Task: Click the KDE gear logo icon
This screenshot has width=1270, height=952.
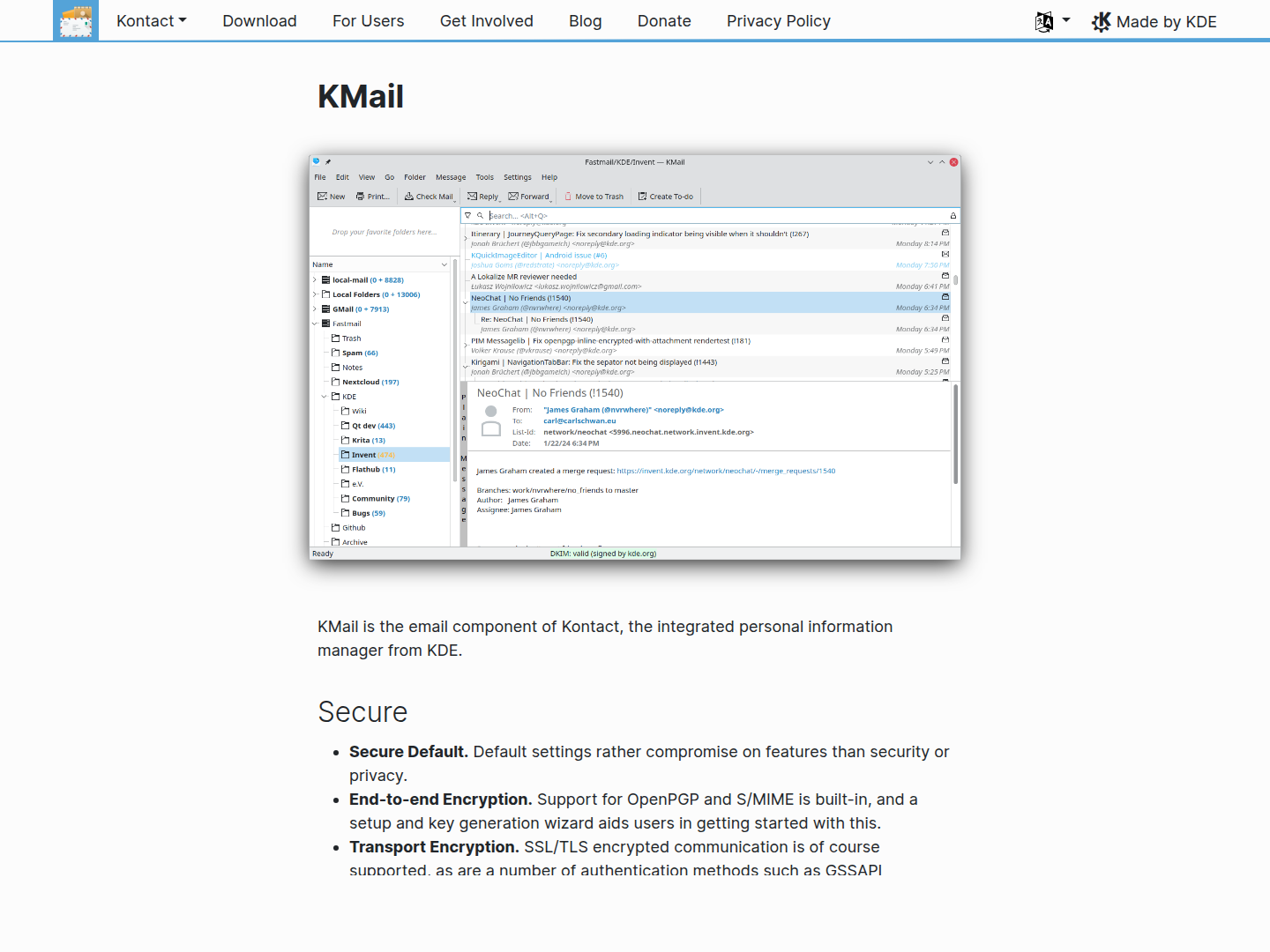Action: pyautogui.click(x=1102, y=22)
